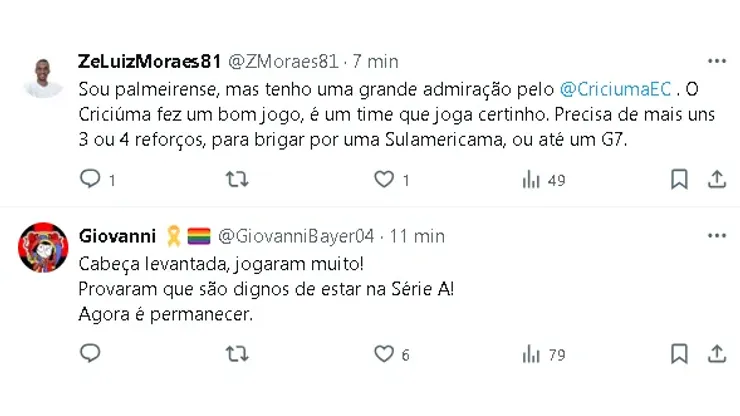Viewport: 740px width, 416px height.
Task: Share Giovanni's tweet
Action: (716, 354)
